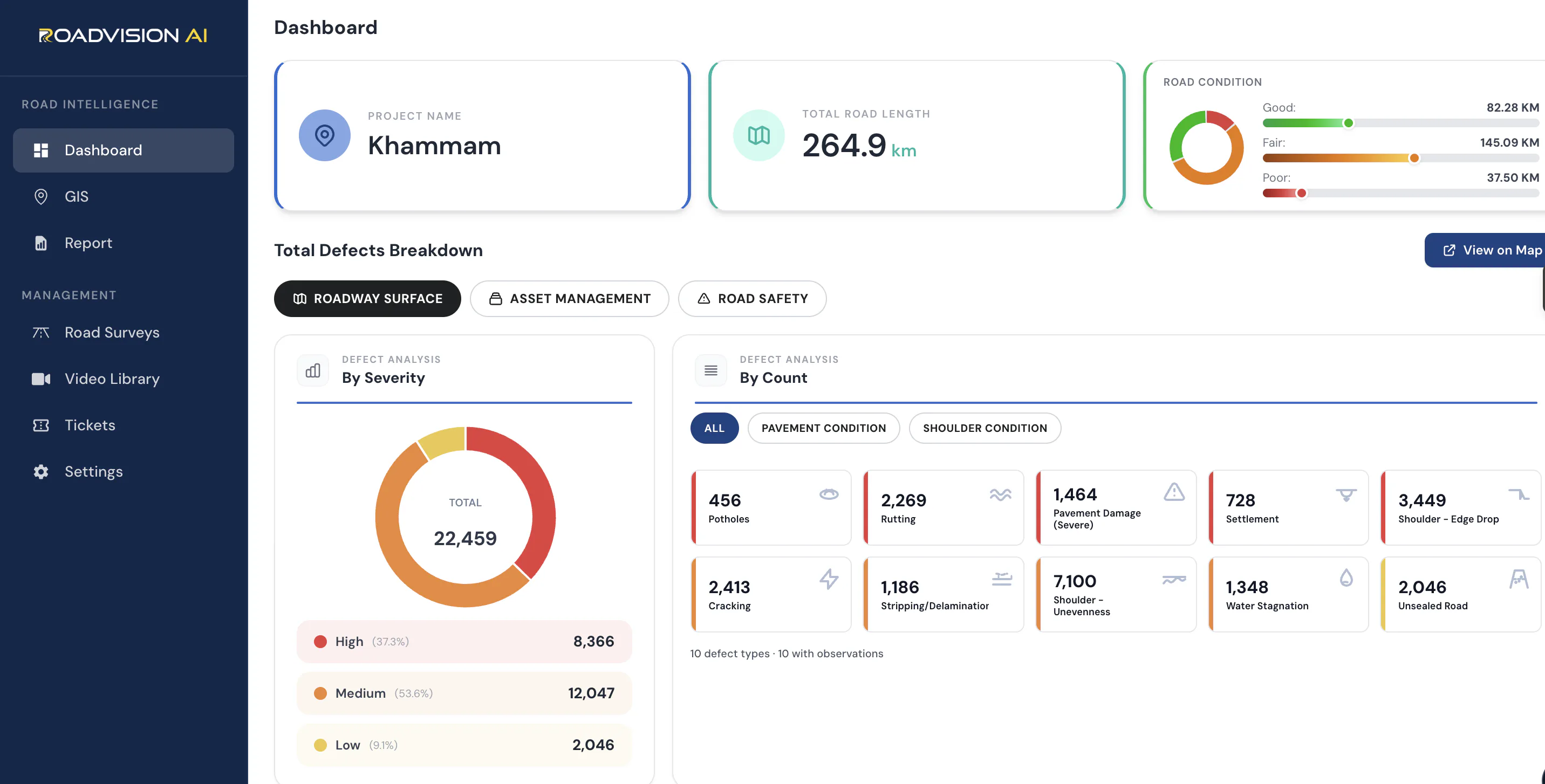Click the By Count list icon

pos(710,370)
